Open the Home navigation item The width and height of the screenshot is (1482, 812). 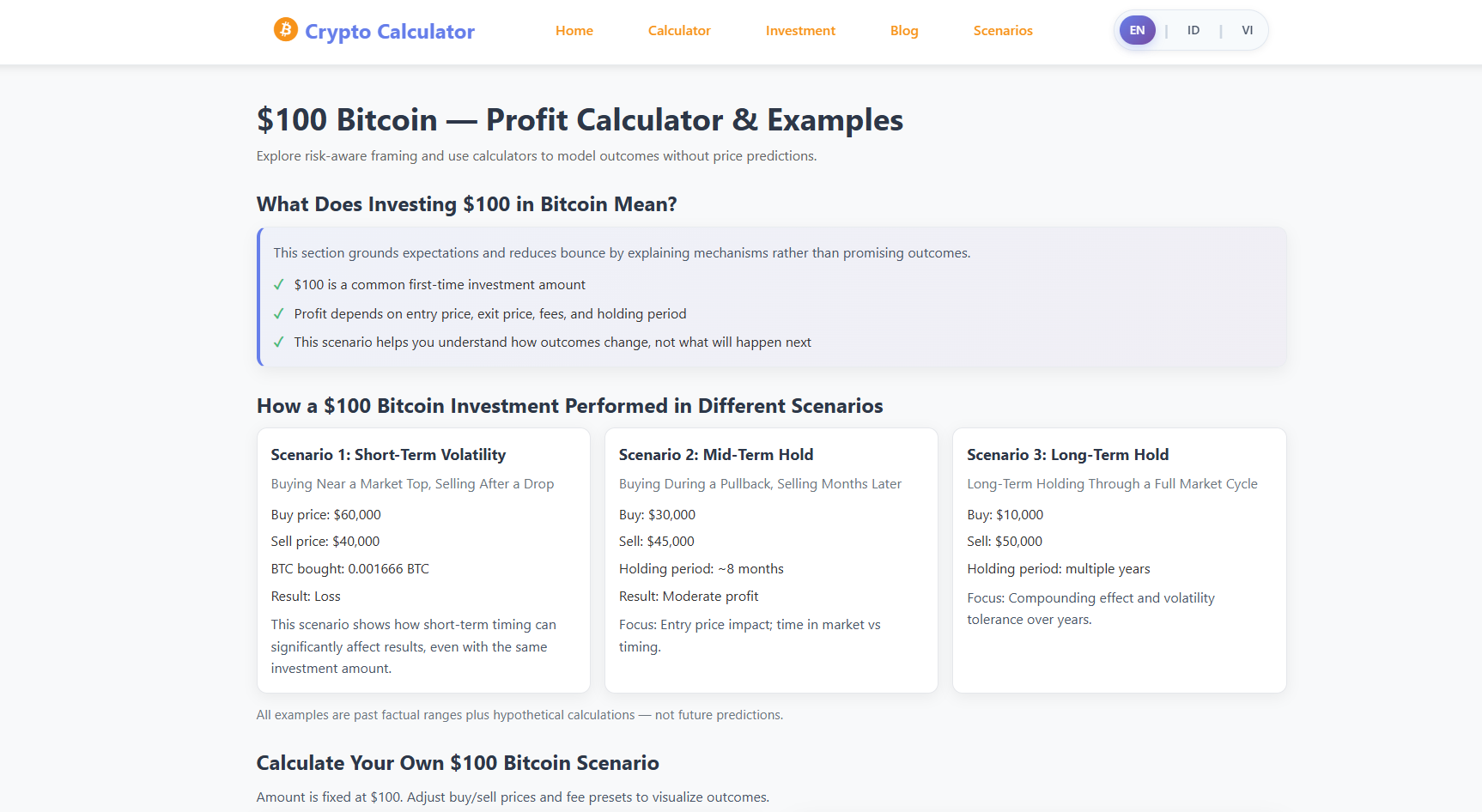tap(574, 30)
